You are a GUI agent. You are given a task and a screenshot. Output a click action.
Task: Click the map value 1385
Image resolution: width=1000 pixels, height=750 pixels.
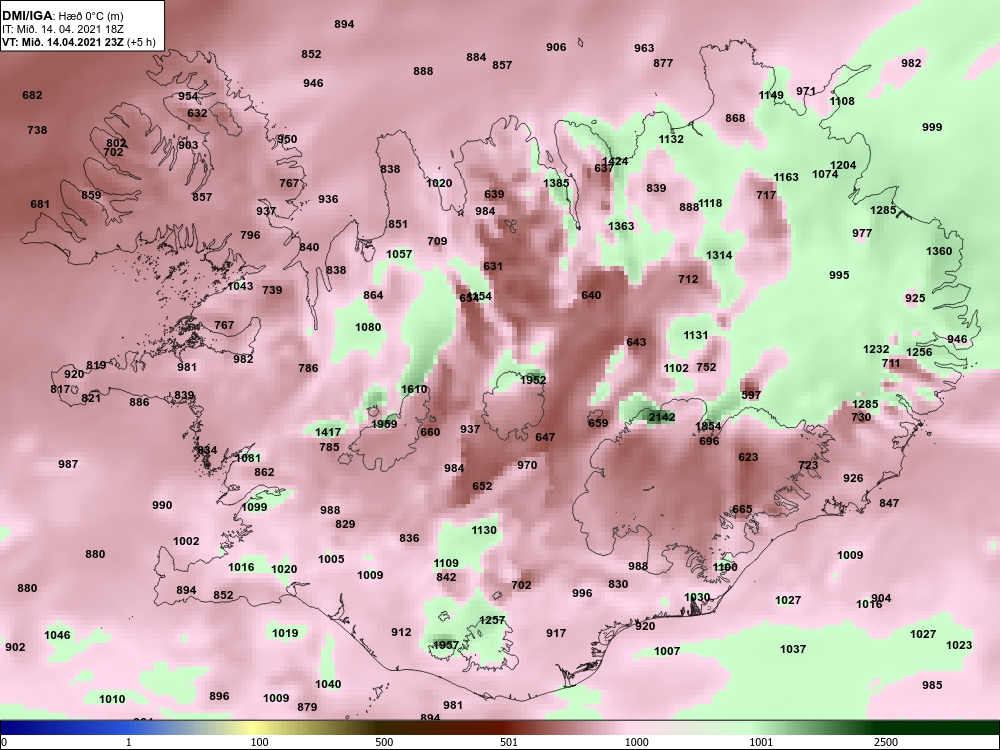[556, 183]
